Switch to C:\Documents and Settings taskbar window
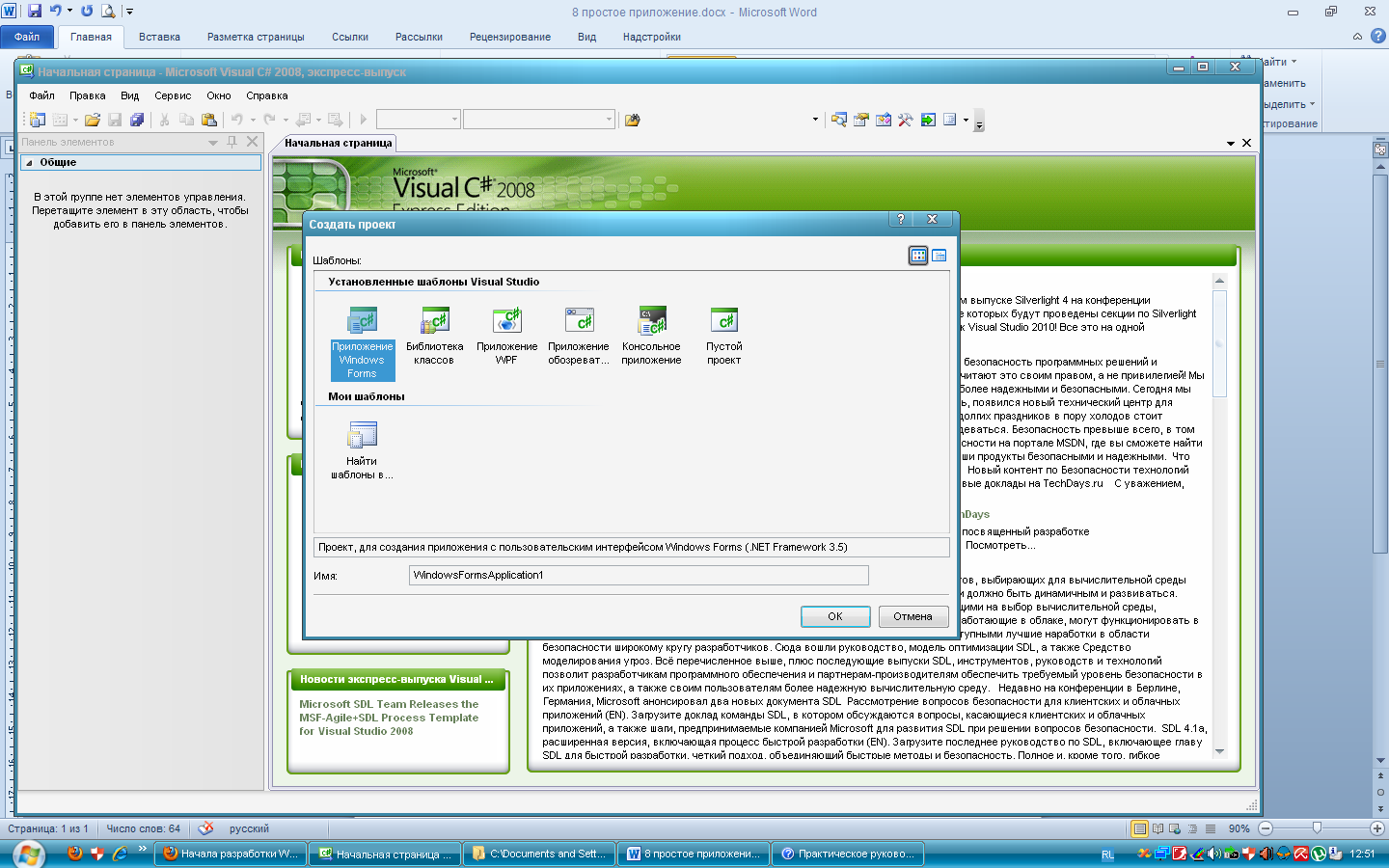 click(539, 854)
